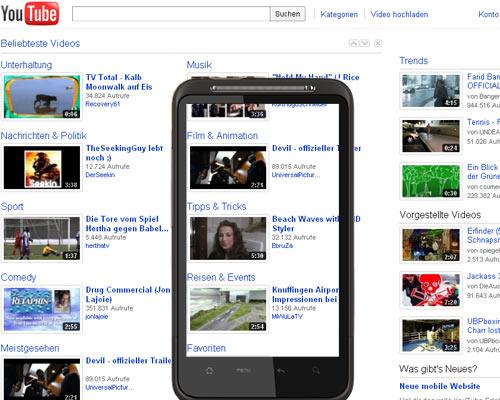This screenshot has height=400, width=500.
Task: Play Farid Bang Trends thumbnail
Action: (431, 90)
